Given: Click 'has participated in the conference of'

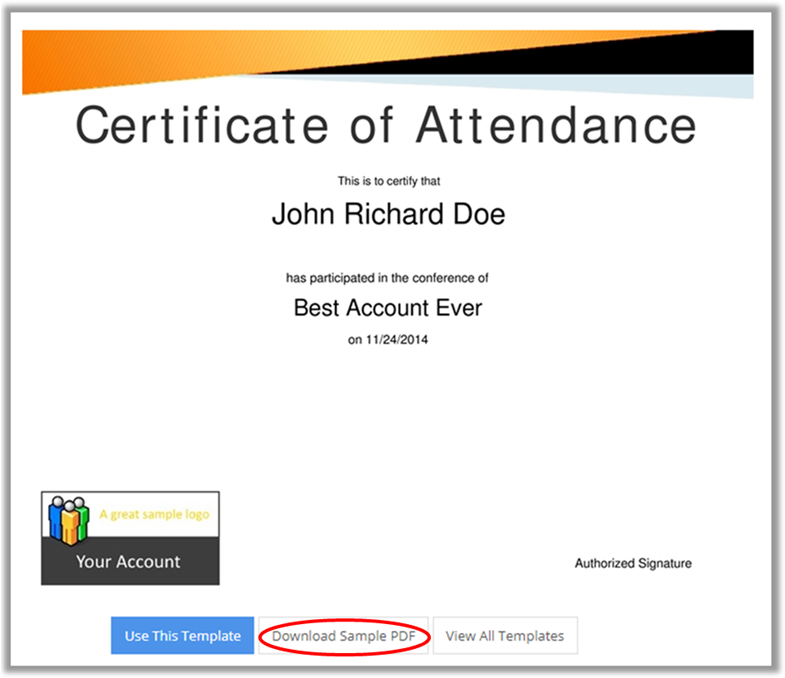Looking at the screenshot, I should (x=387, y=278).
